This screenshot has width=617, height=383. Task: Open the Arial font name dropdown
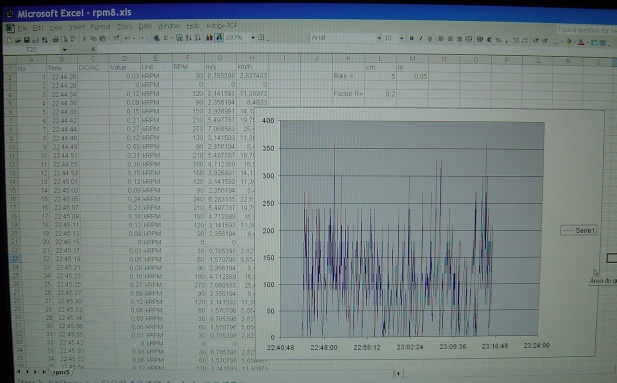coord(379,38)
